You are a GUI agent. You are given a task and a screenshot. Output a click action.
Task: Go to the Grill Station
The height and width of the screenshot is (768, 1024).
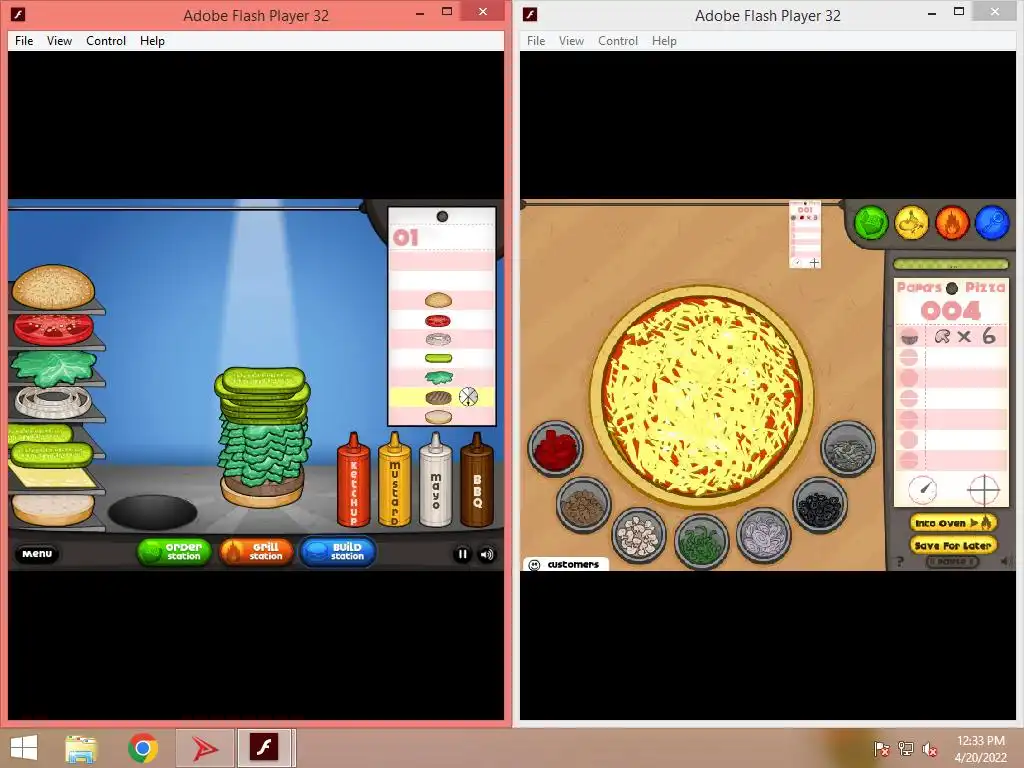256,552
